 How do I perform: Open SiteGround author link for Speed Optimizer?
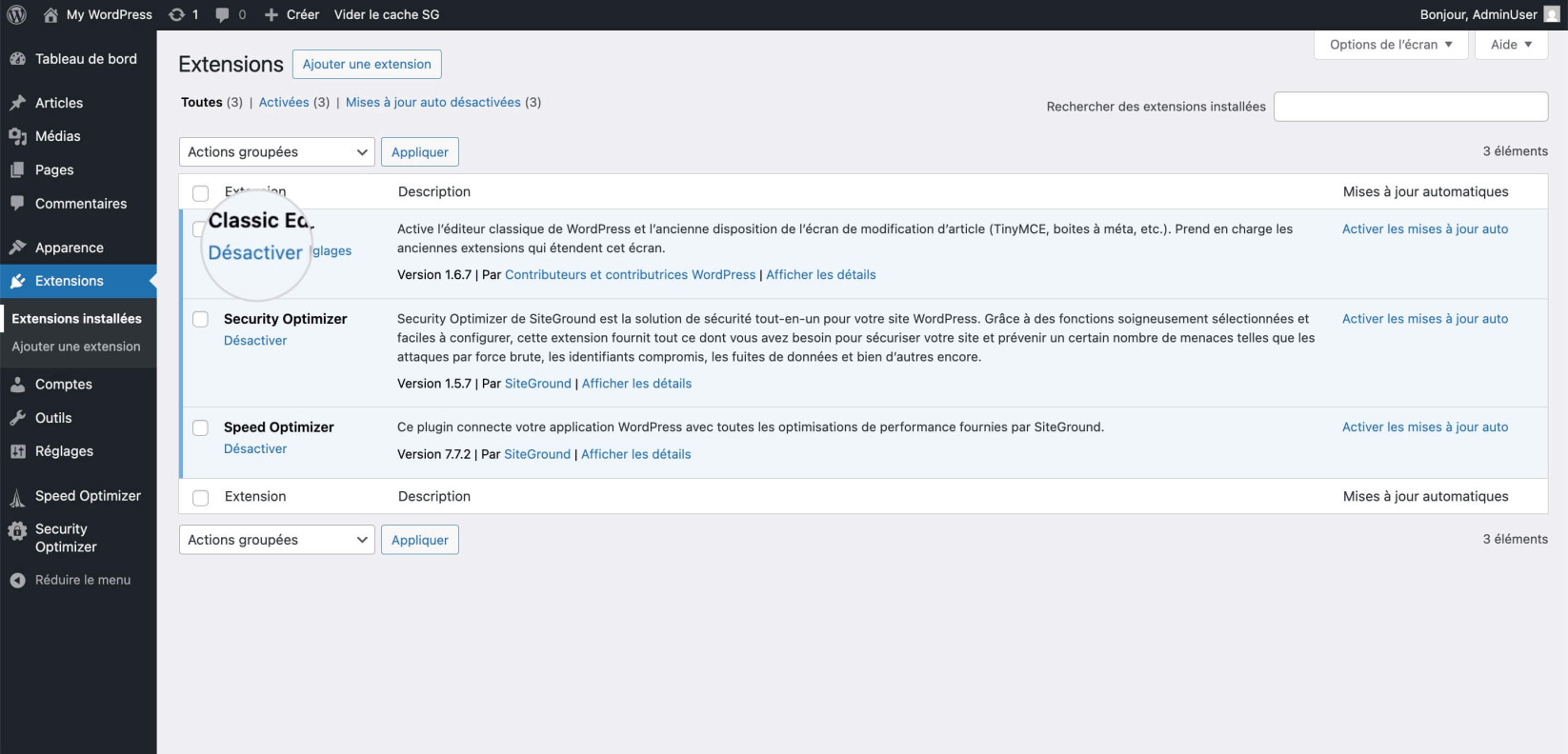coord(537,454)
